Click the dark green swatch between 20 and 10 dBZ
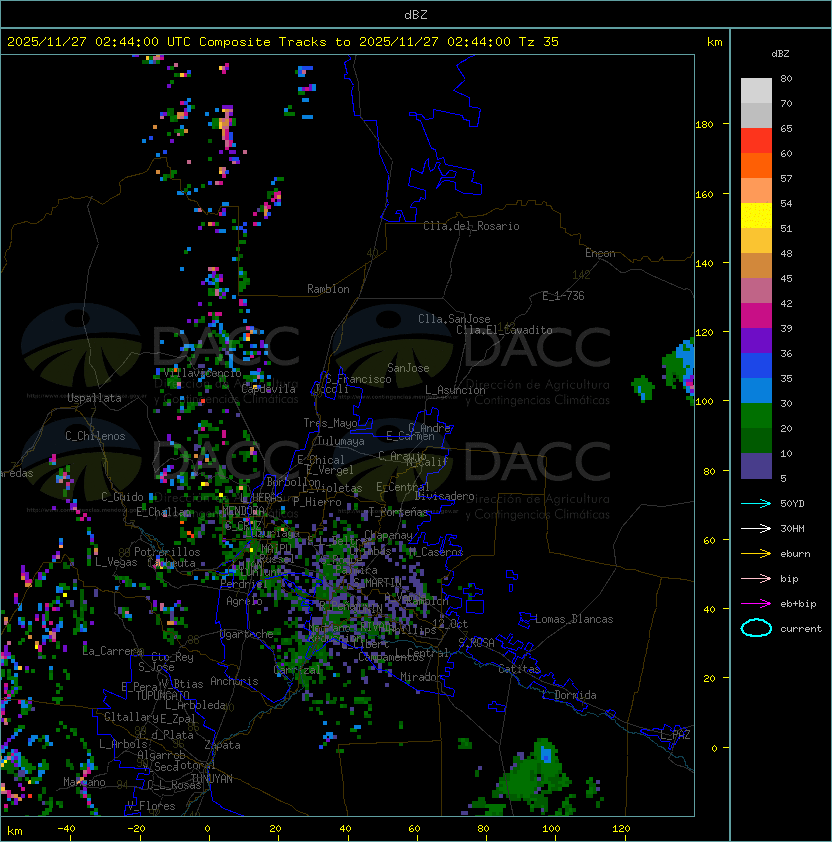832x842 pixels. [756, 441]
